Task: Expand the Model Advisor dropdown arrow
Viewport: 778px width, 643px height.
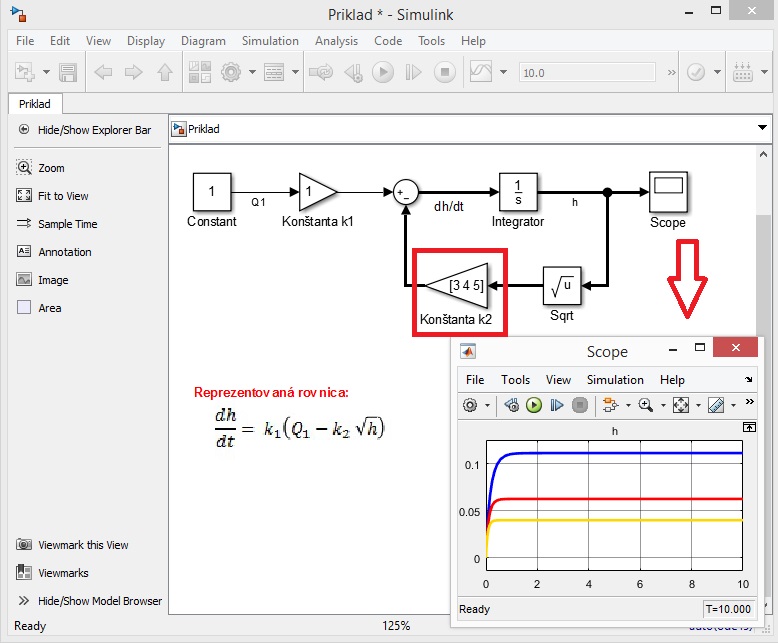Action: tap(717, 72)
